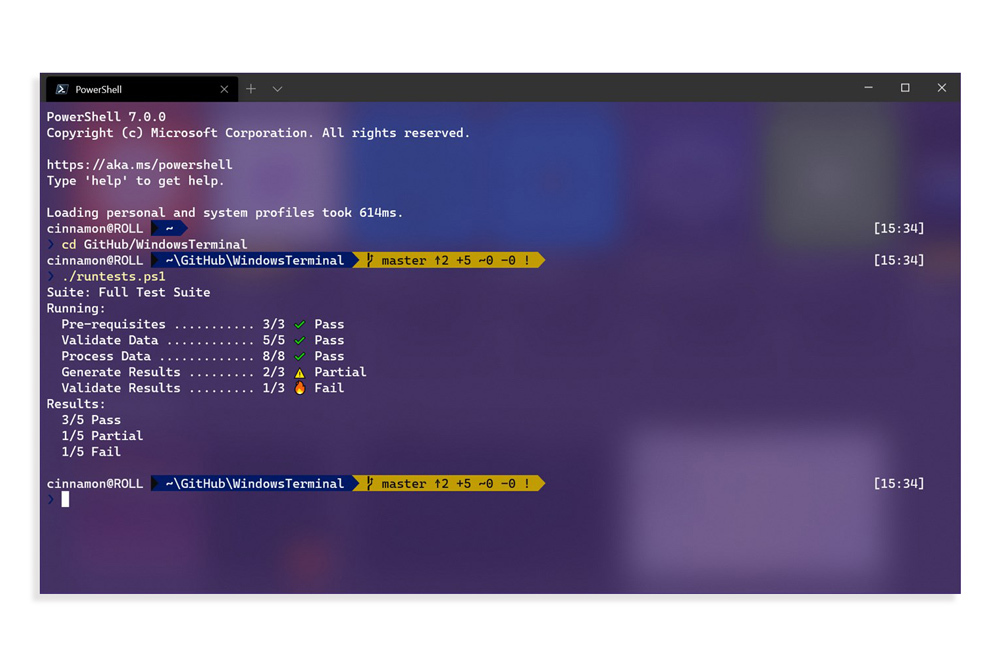Click the './runtests.ps1' command
This screenshot has height=666, width=1000.
point(114,276)
